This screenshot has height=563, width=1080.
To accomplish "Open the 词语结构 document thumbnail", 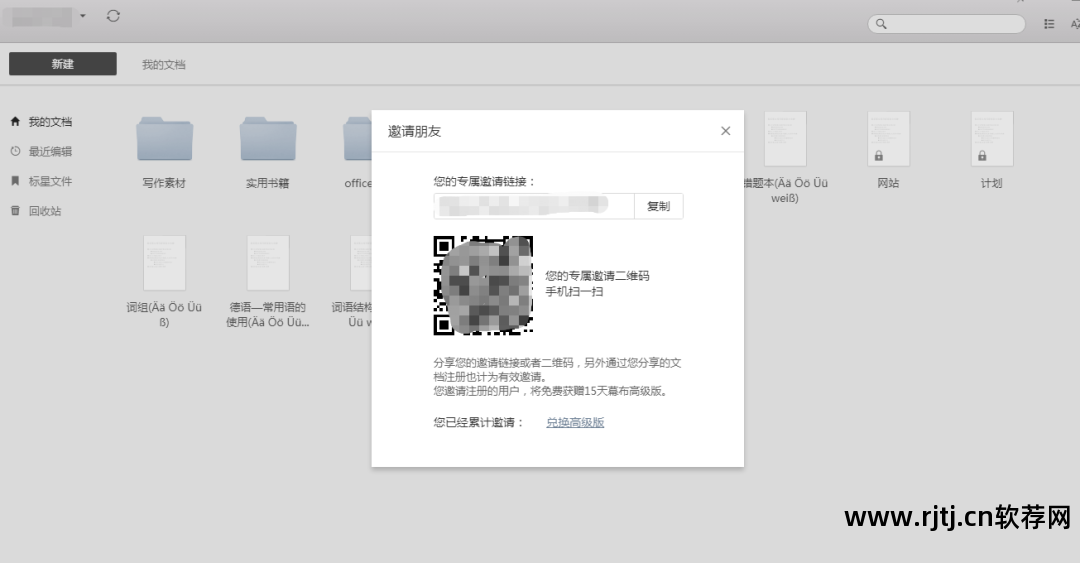I will point(361,263).
